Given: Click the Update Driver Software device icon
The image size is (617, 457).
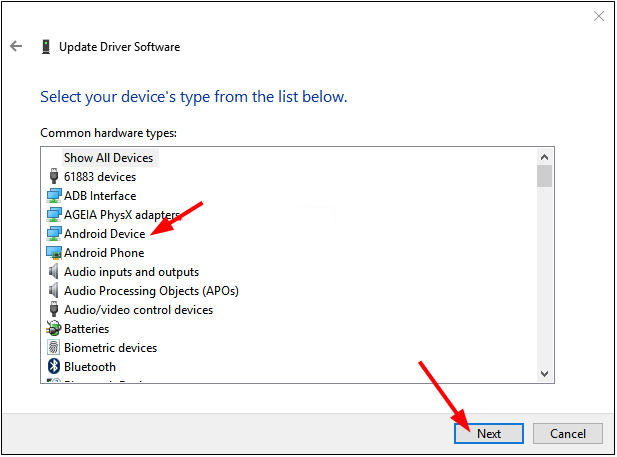Looking at the screenshot, I should (x=46, y=46).
